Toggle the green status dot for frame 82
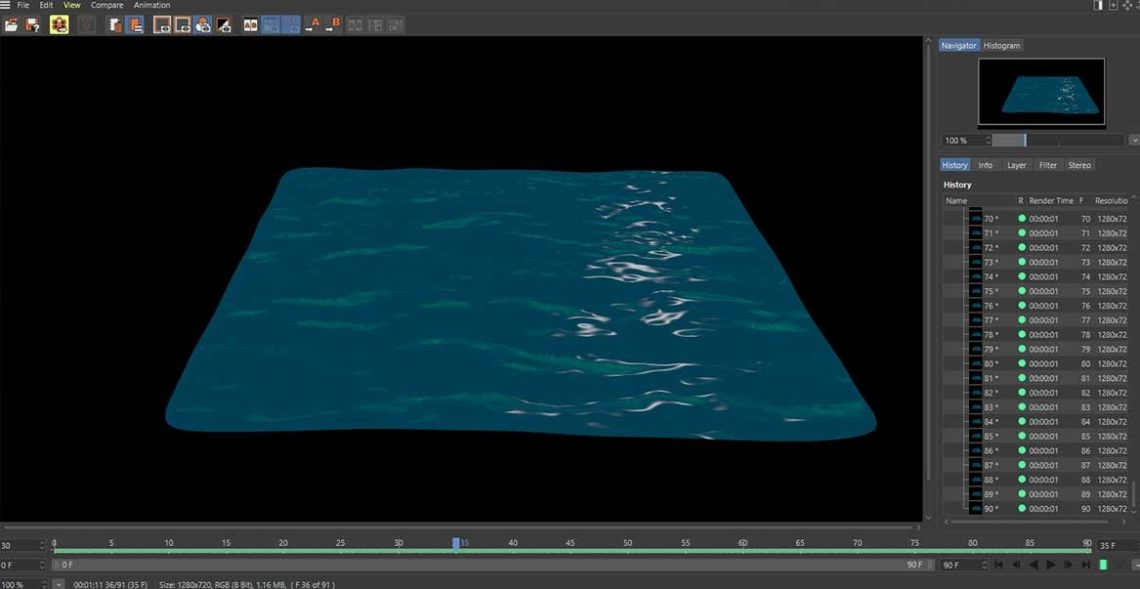1140x589 pixels. [1022, 393]
